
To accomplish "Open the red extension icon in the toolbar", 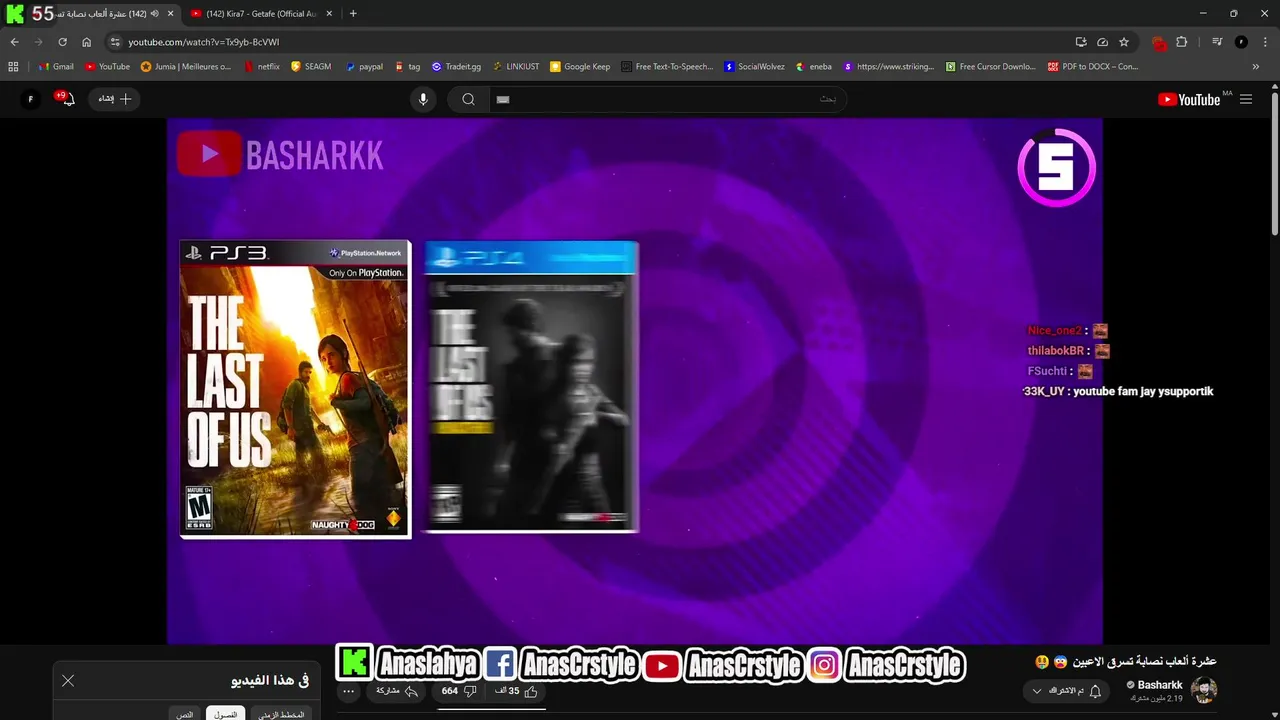I will (1159, 43).
